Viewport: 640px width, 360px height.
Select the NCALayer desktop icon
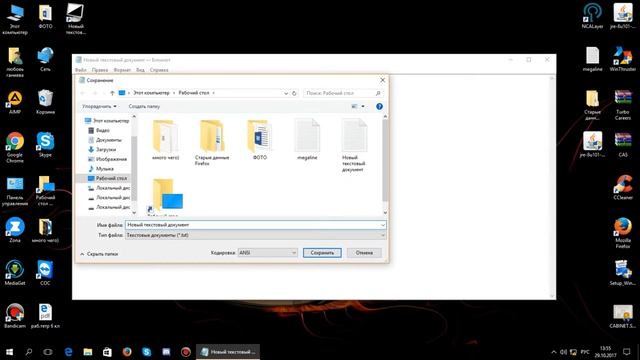[592, 16]
